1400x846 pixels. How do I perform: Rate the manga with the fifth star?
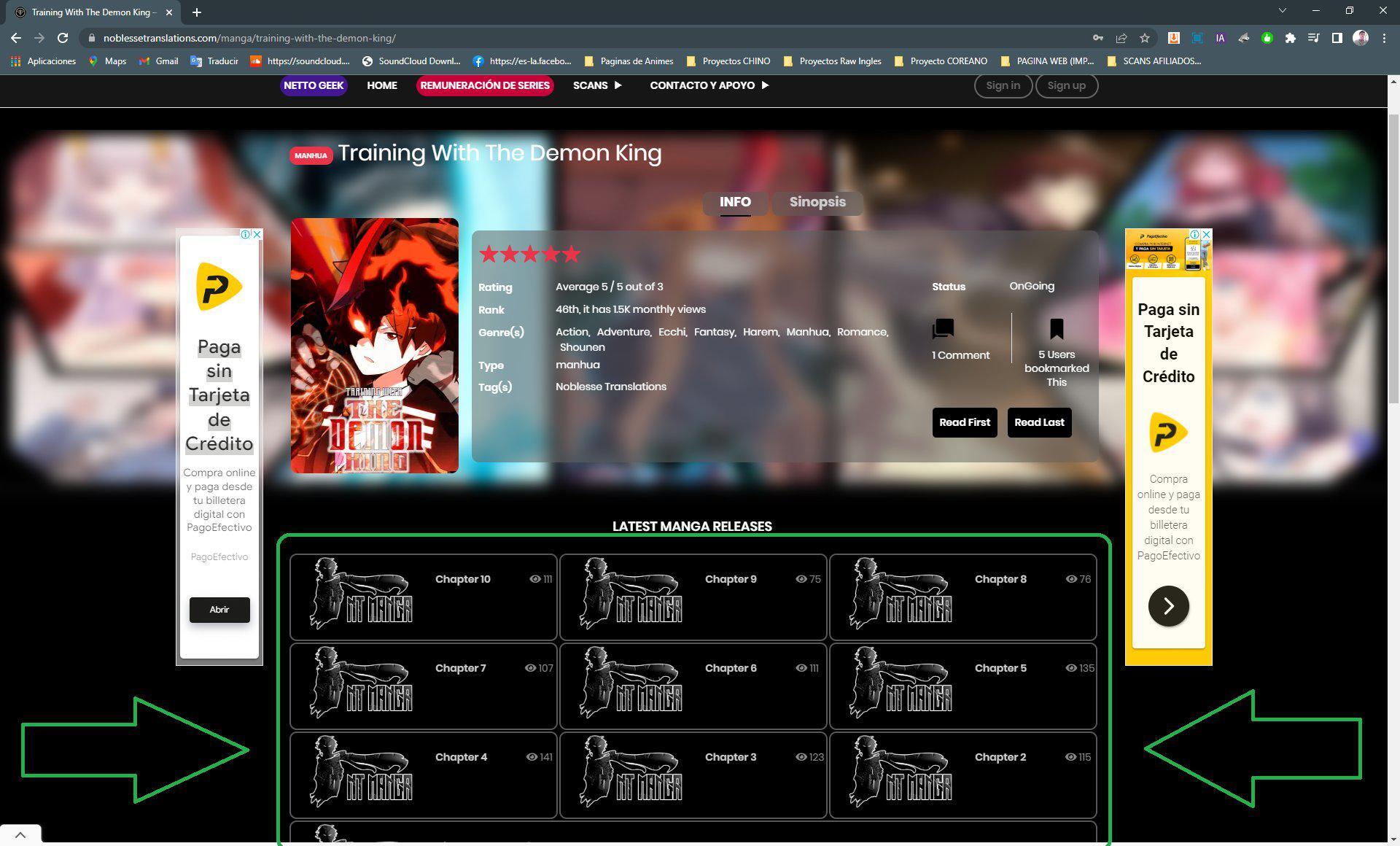coord(572,254)
